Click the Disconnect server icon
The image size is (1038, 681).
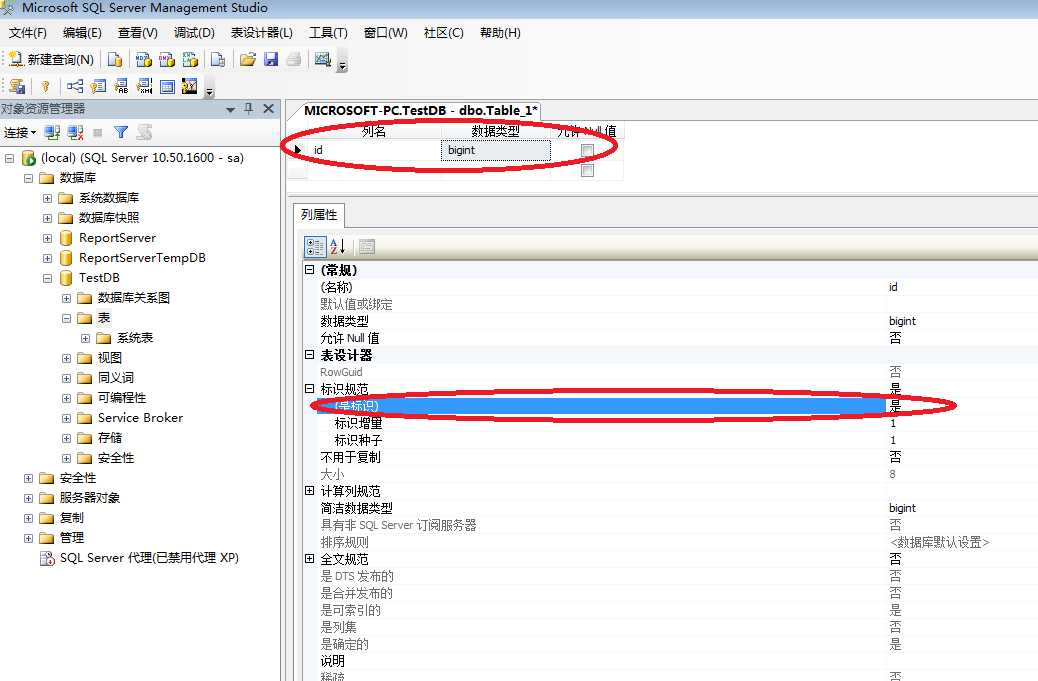coord(75,132)
